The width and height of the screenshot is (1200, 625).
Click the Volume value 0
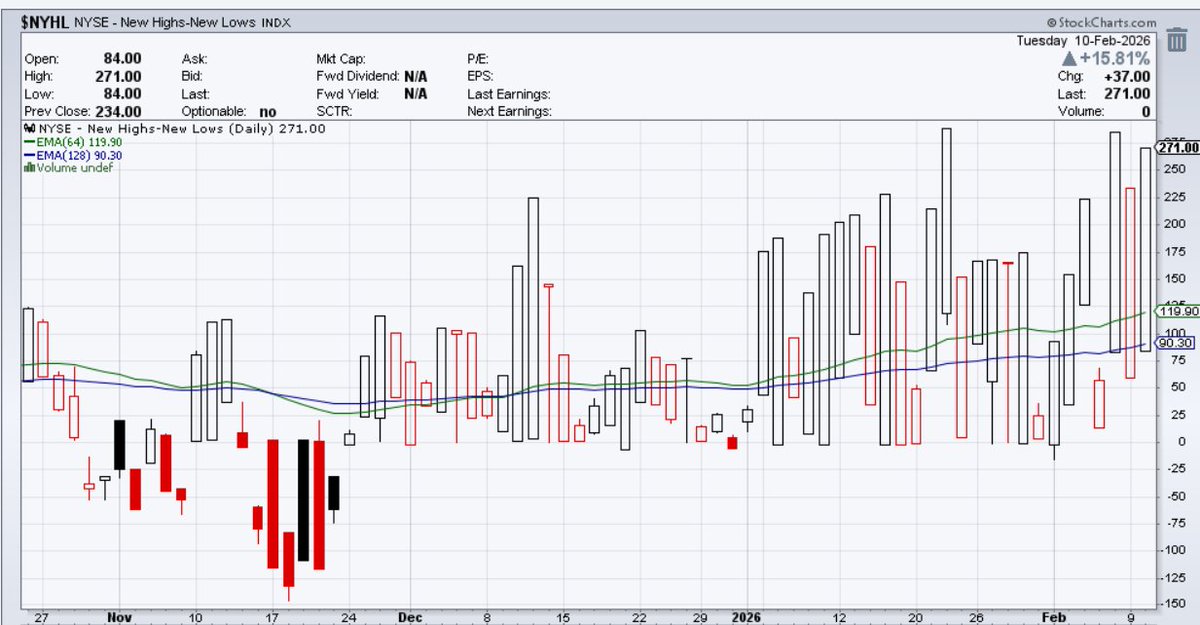pyautogui.click(x=1146, y=112)
